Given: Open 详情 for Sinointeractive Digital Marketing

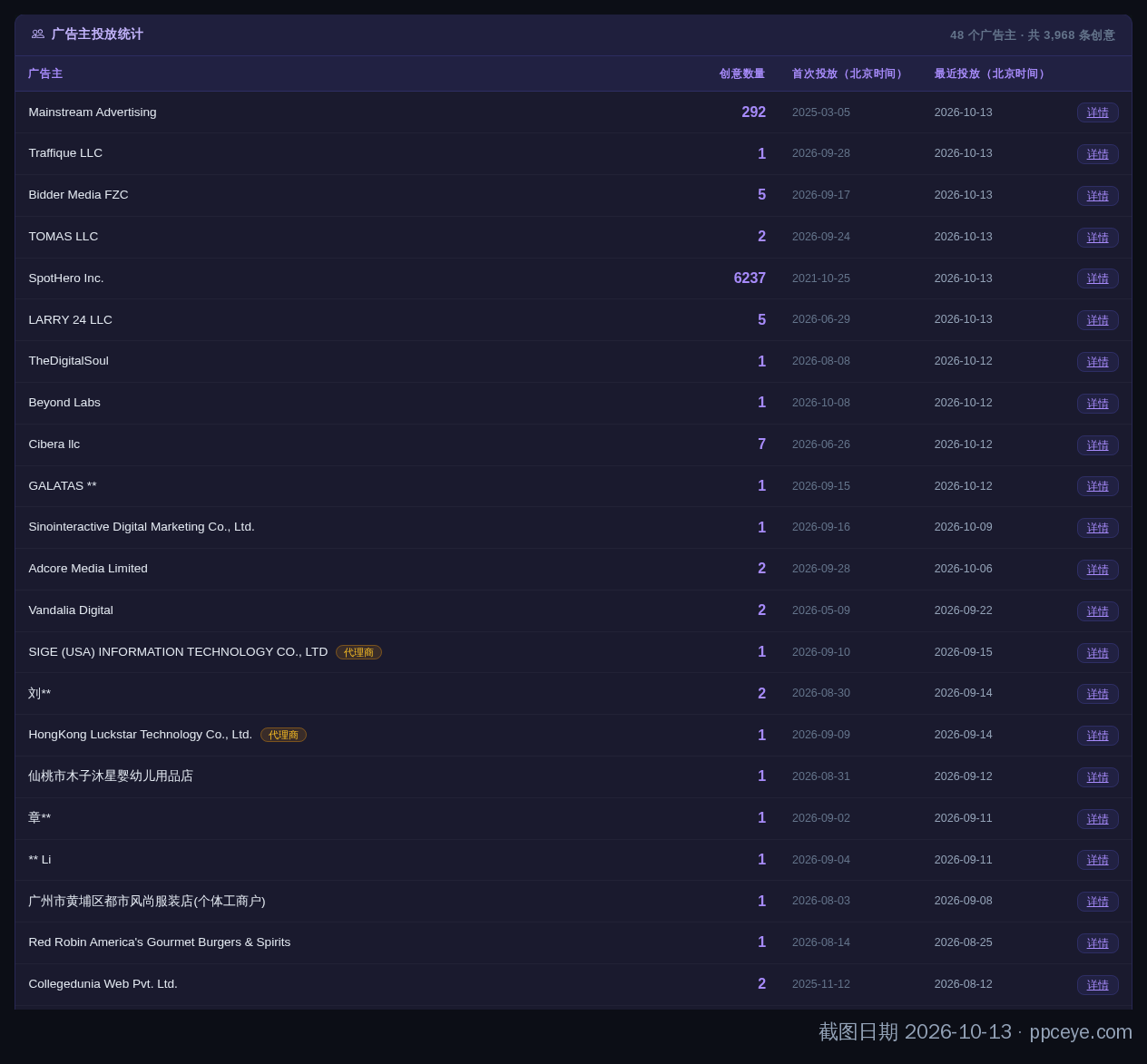Looking at the screenshot, I should 1098,528.
